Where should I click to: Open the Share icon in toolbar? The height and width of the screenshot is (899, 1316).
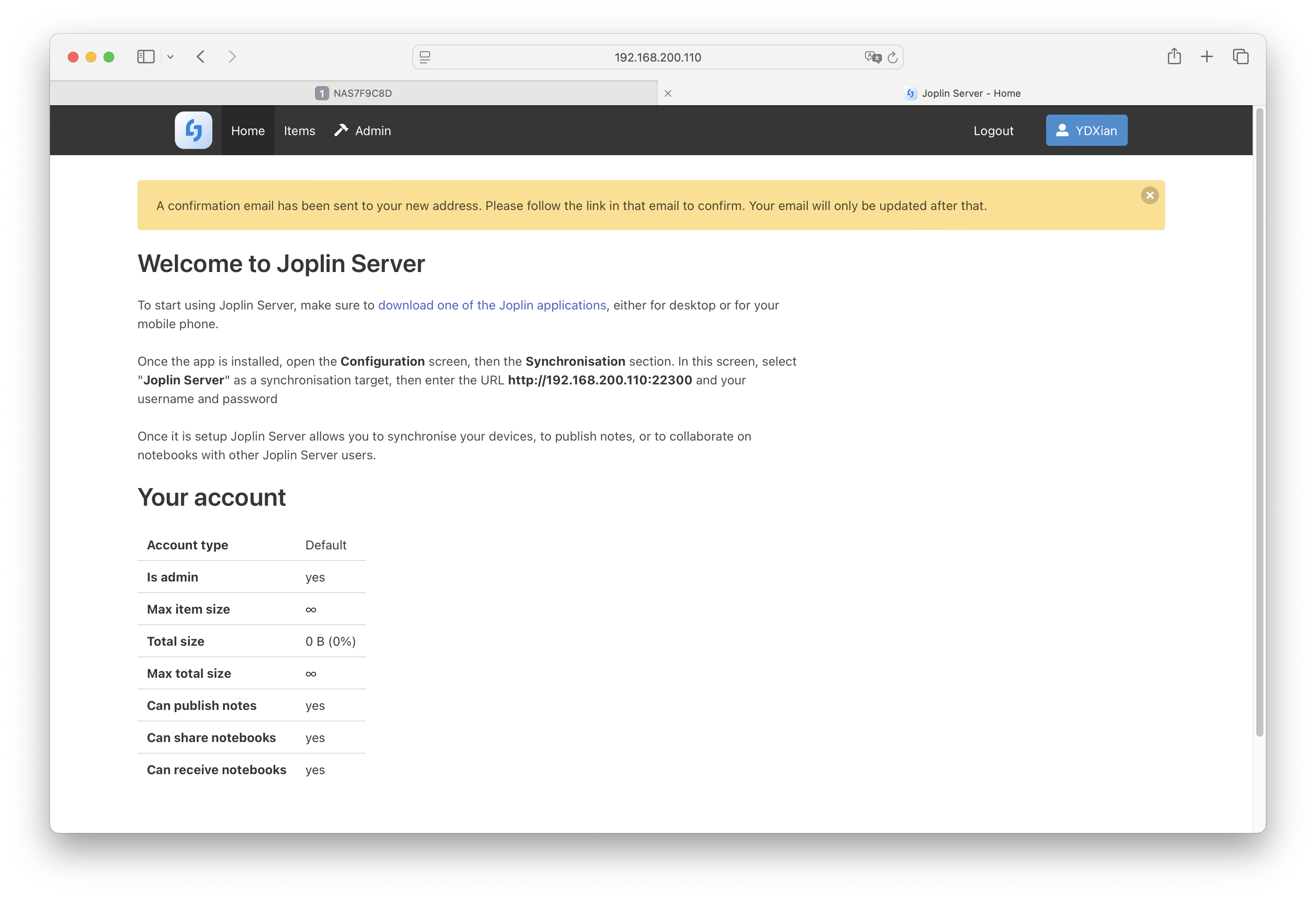[x=1174, y=56]
